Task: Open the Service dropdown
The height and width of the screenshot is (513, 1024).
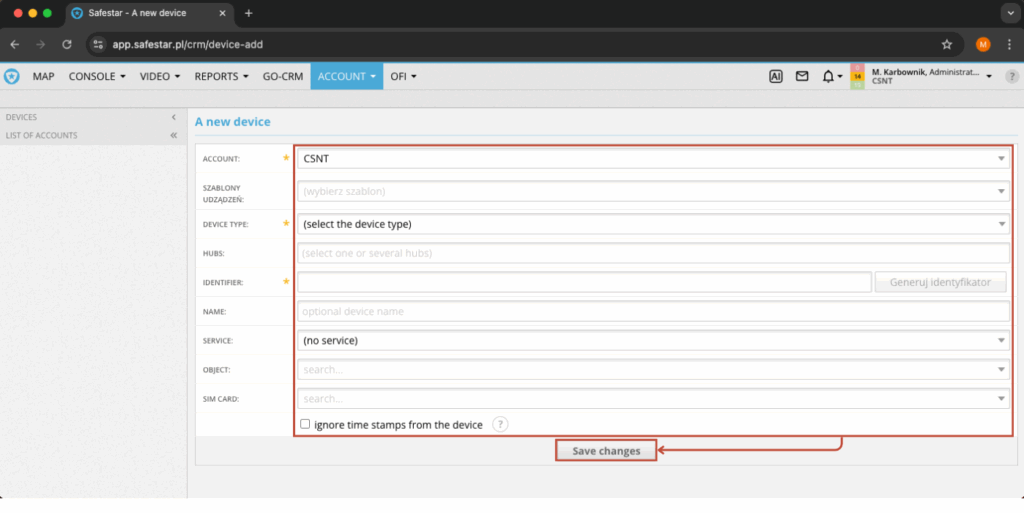Action: (654, 341)
